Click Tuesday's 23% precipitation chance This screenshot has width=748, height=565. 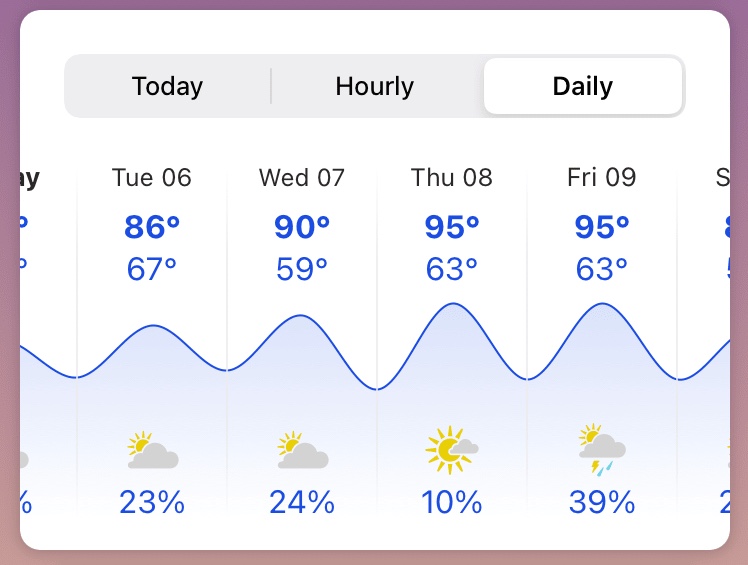click(x=152, y=501)
